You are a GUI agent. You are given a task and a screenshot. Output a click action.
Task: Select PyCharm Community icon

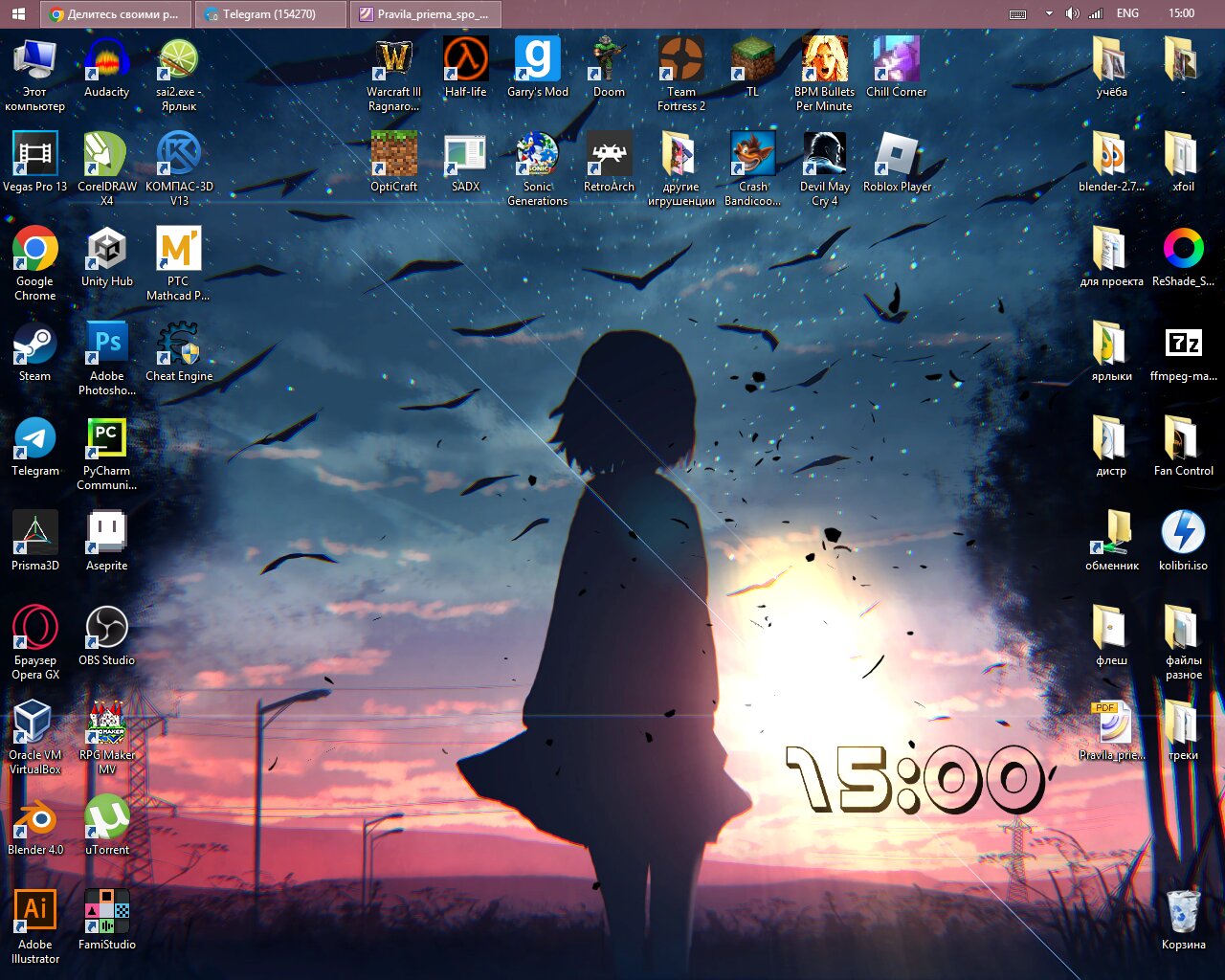(x=106, y=454)
